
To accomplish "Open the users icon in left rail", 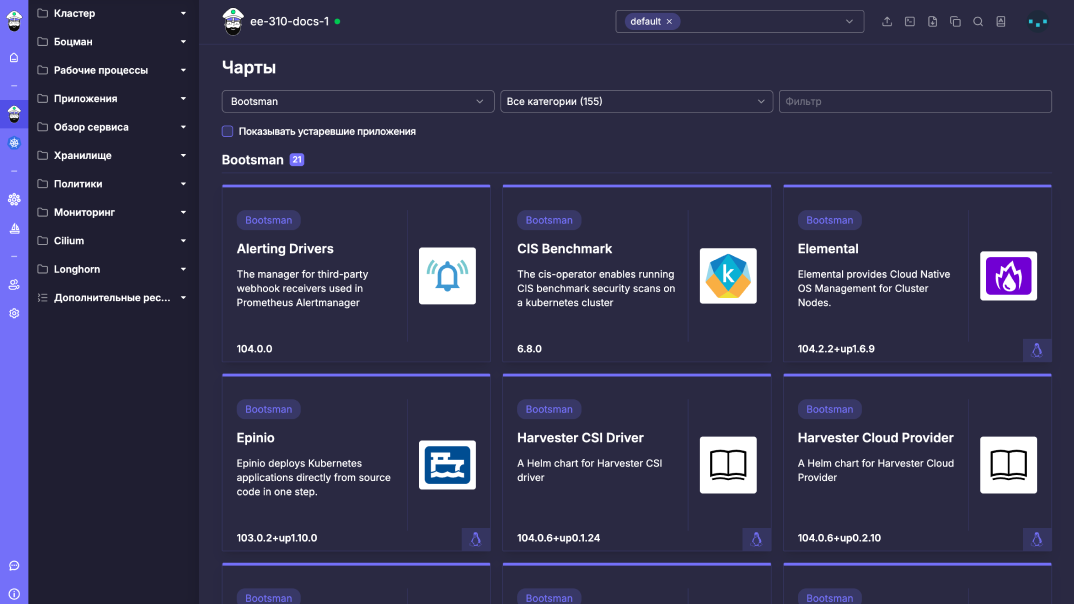I will pyautogui.click(x=14, y=285).
